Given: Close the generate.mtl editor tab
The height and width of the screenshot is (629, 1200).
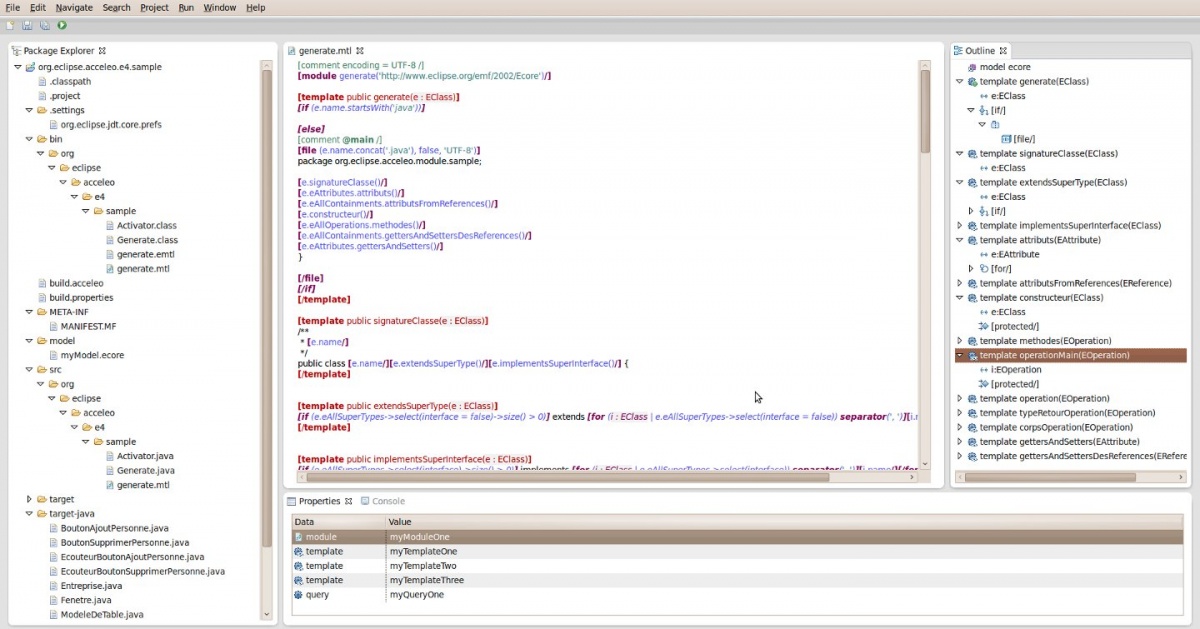Looking at the screenshot, I should [361, 50].
